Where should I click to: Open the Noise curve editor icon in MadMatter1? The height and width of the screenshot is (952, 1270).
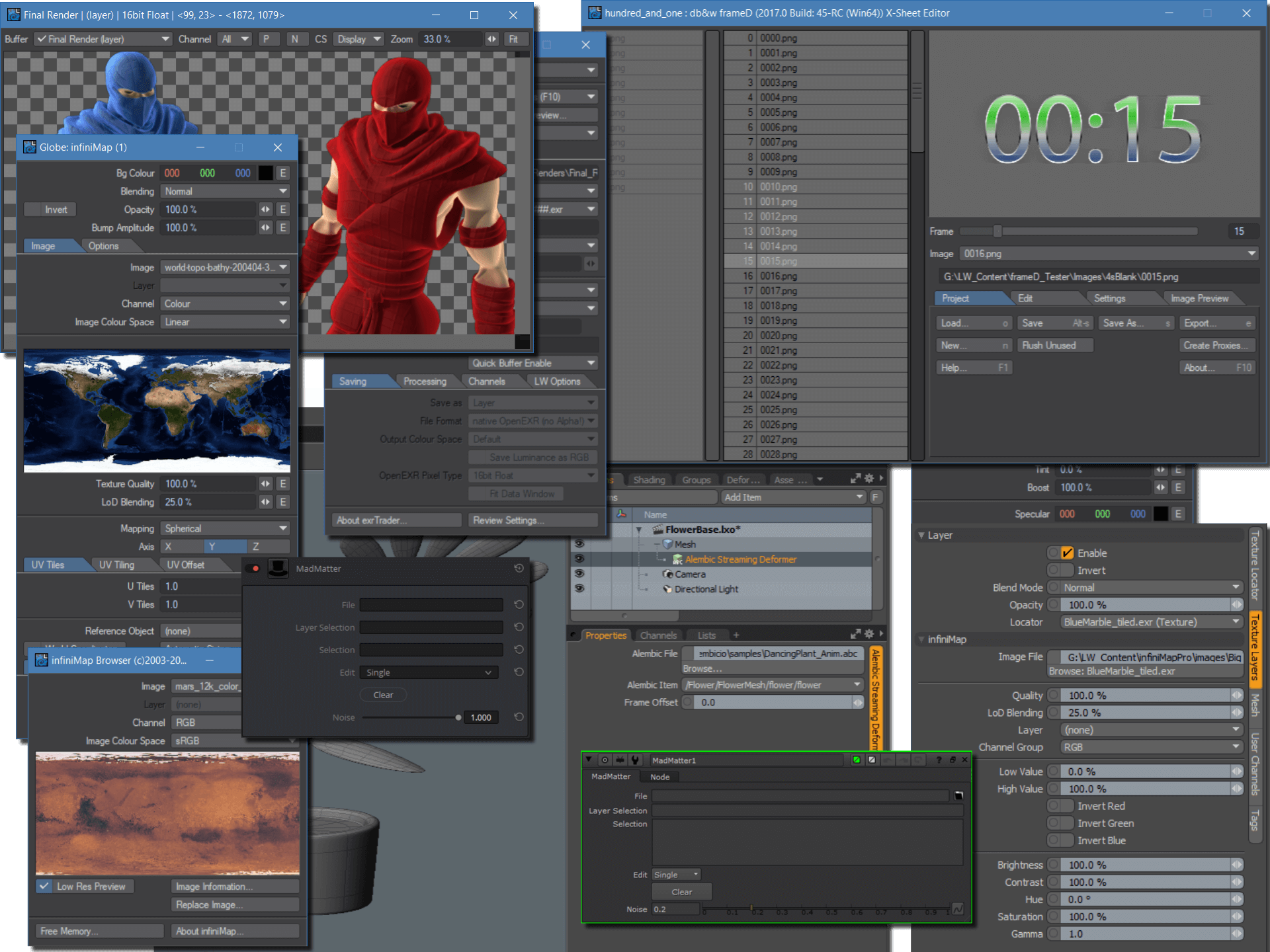coord(958,910)
